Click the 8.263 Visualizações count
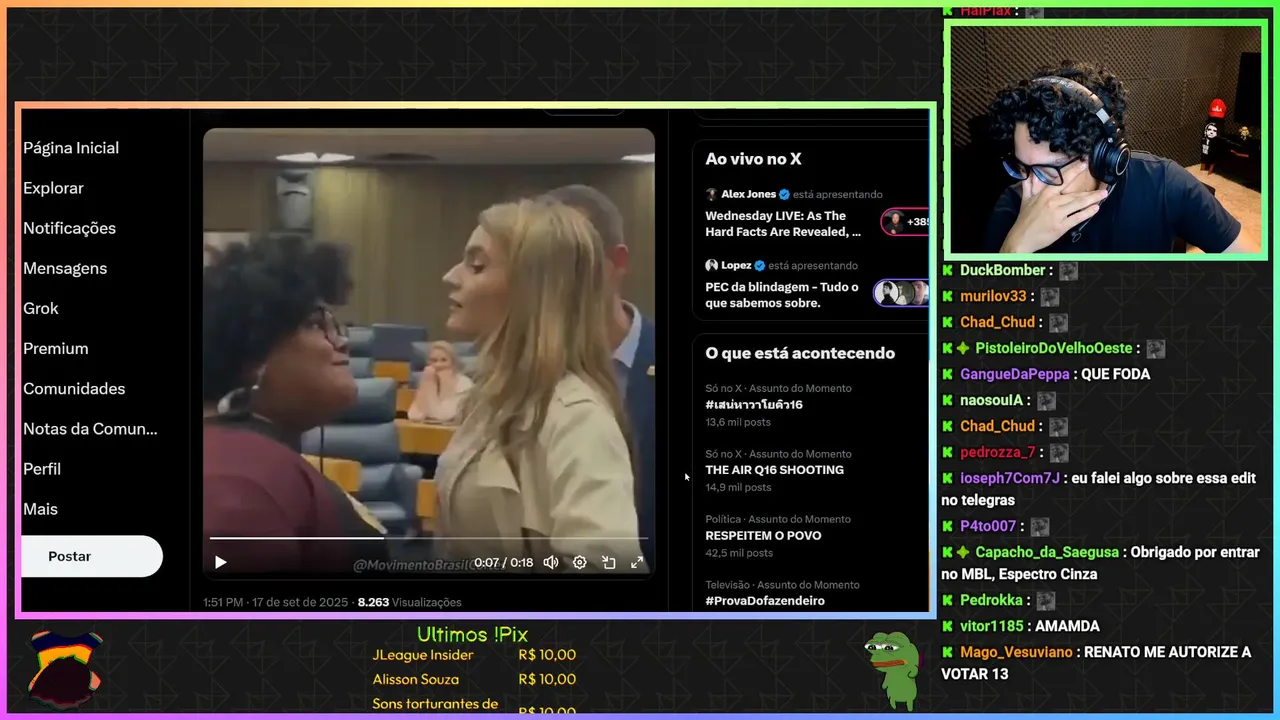The width and height of the screenshot is (1280, 720). 410,602
